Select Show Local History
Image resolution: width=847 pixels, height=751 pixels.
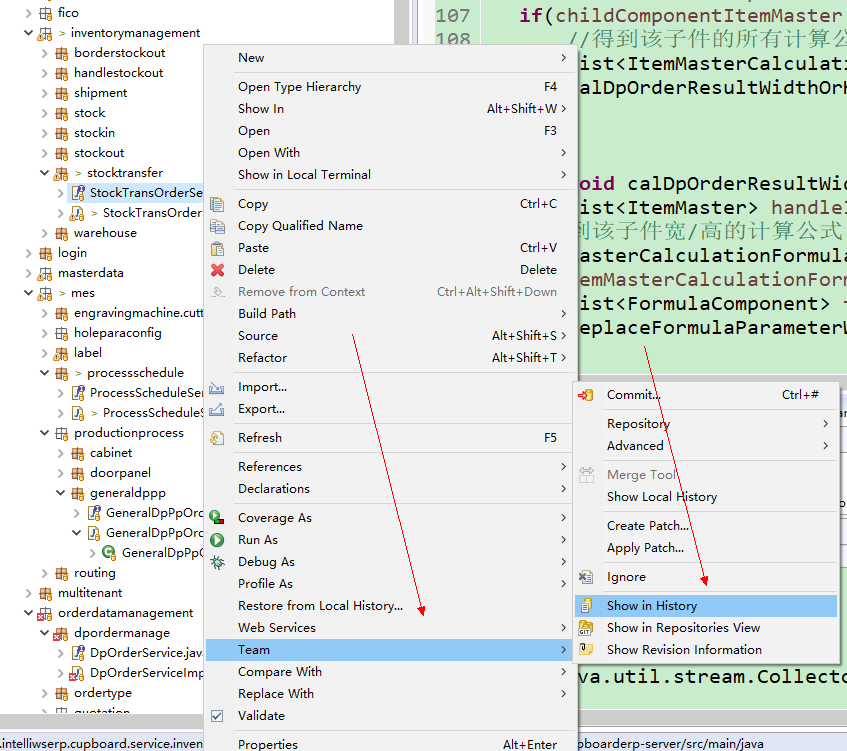[x=707, y=497]
